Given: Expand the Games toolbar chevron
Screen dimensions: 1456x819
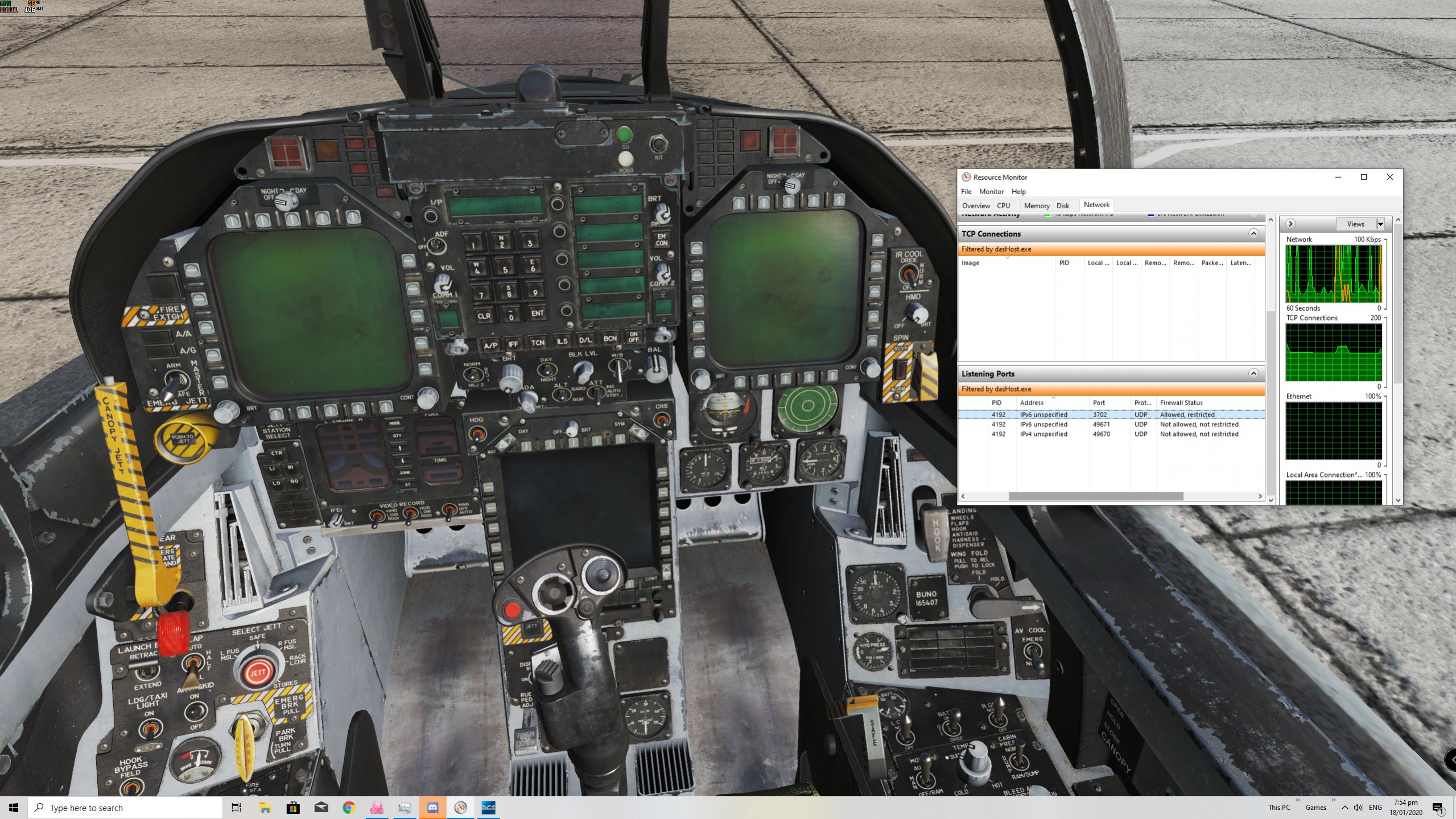Looking at the screenshot, I should coord(1333,800).
